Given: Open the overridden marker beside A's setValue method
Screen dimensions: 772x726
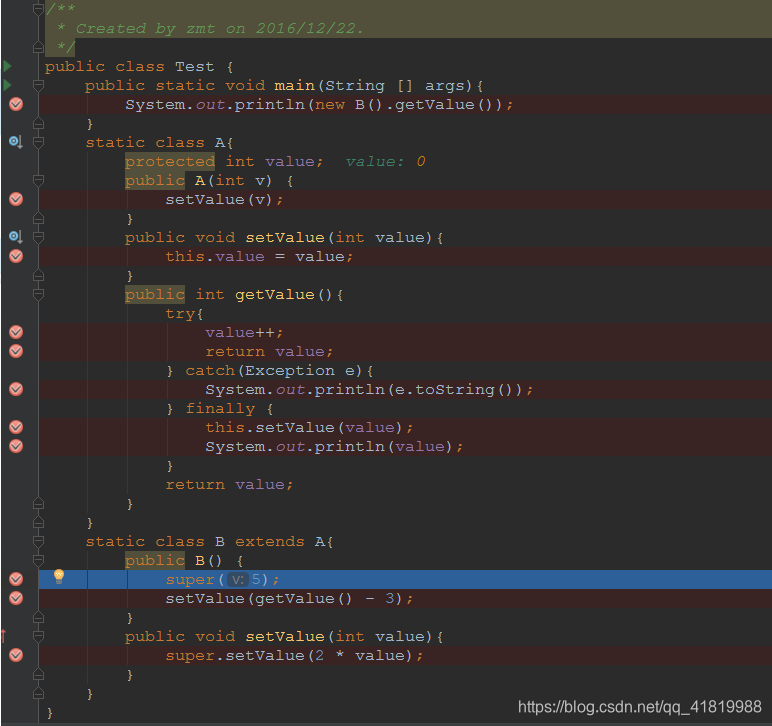Looking at the screenshot, I should tap(15, 237).
